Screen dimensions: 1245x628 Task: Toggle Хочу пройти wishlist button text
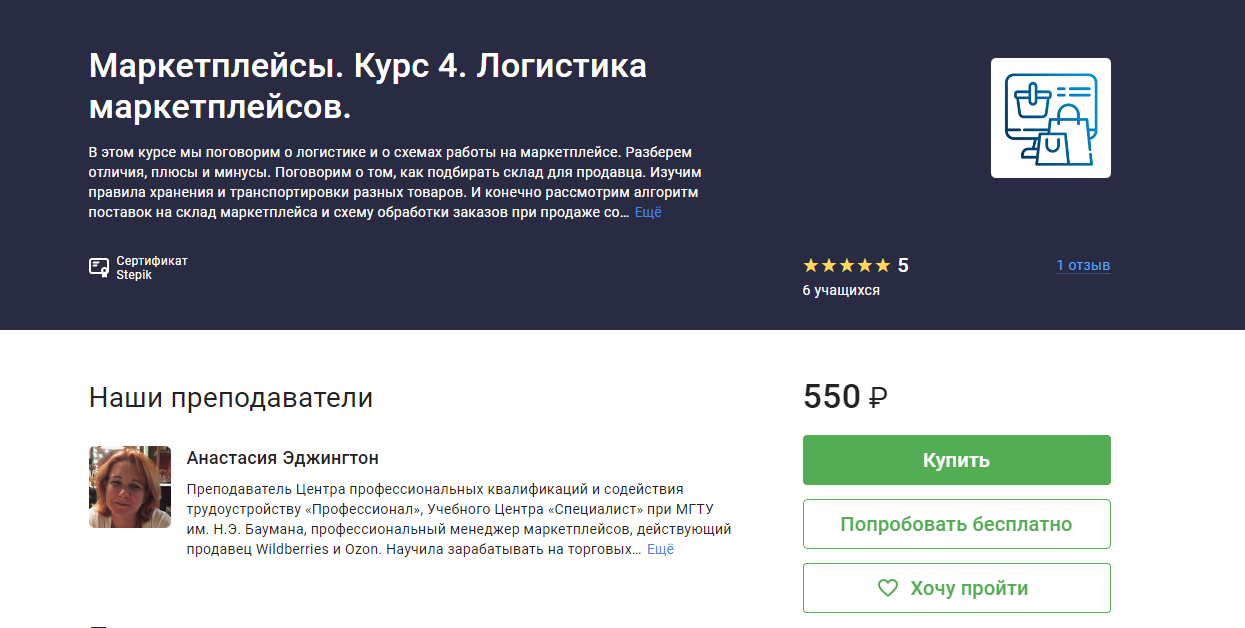[968, 588]
